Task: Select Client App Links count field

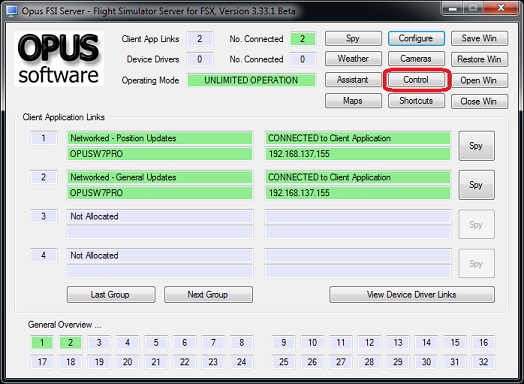Action: (200, 39)
